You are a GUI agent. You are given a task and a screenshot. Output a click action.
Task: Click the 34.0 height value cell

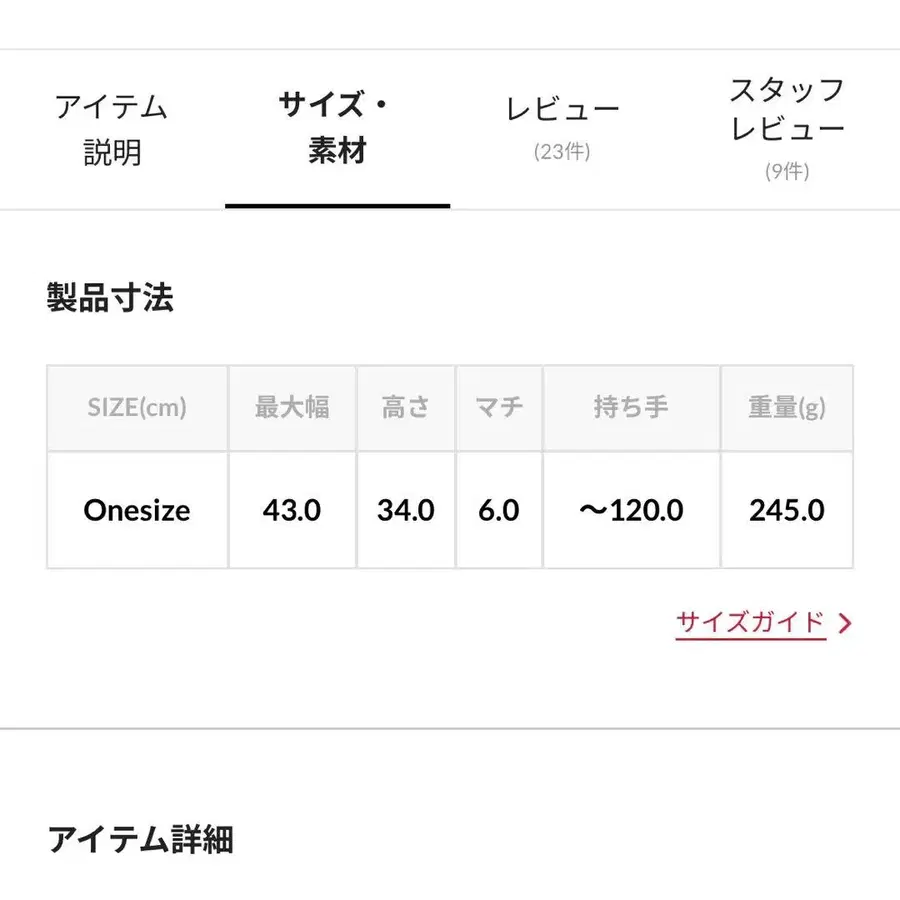[406, 510]
